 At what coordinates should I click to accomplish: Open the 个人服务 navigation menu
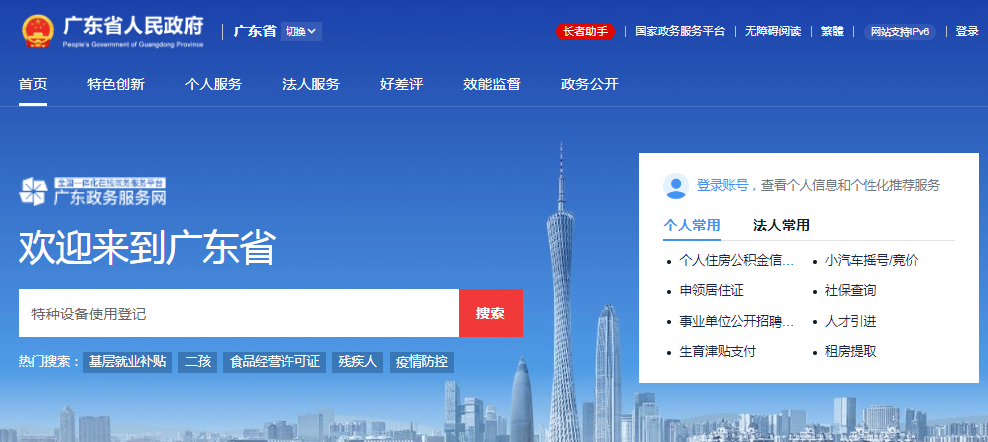(x=213, y=84)
